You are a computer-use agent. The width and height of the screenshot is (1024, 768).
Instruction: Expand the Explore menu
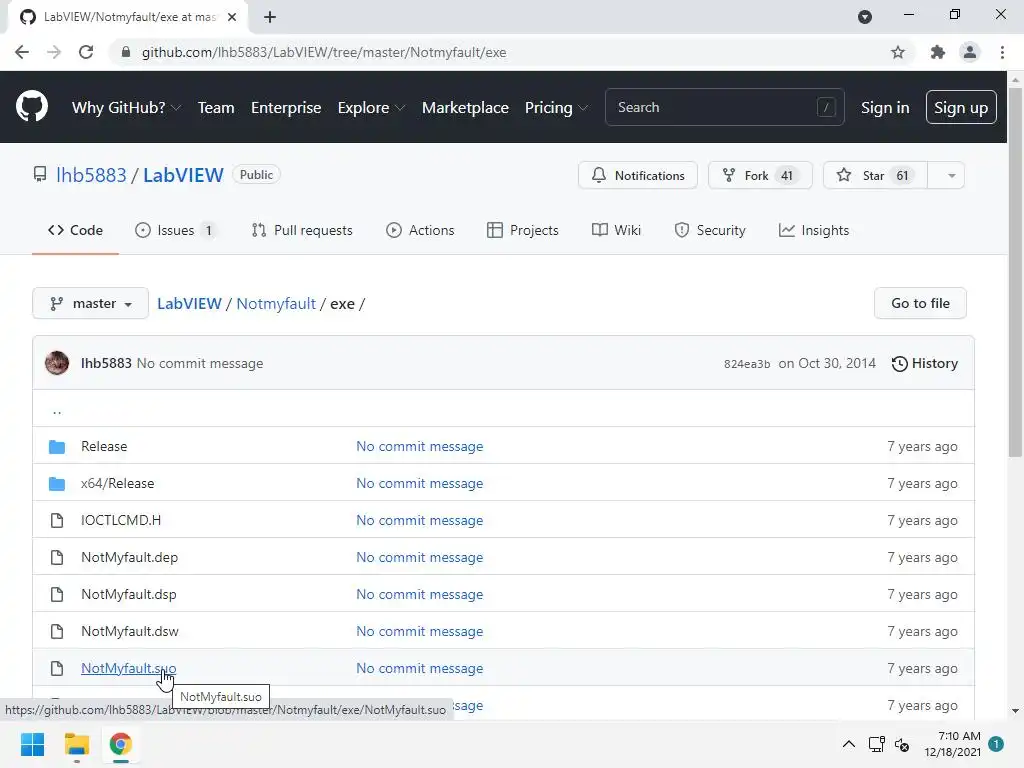371,108
